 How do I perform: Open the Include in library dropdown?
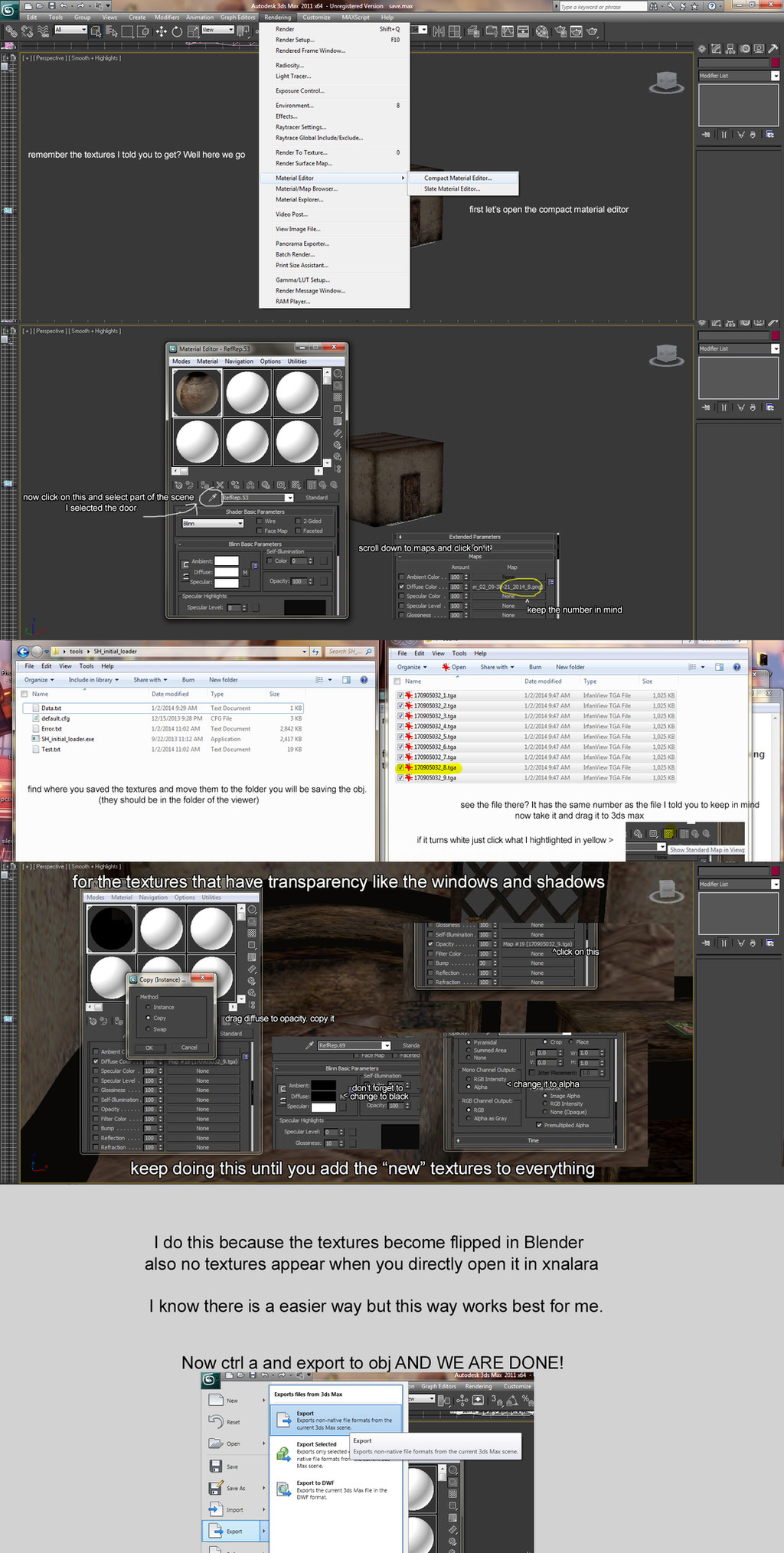tap(93, 680)
